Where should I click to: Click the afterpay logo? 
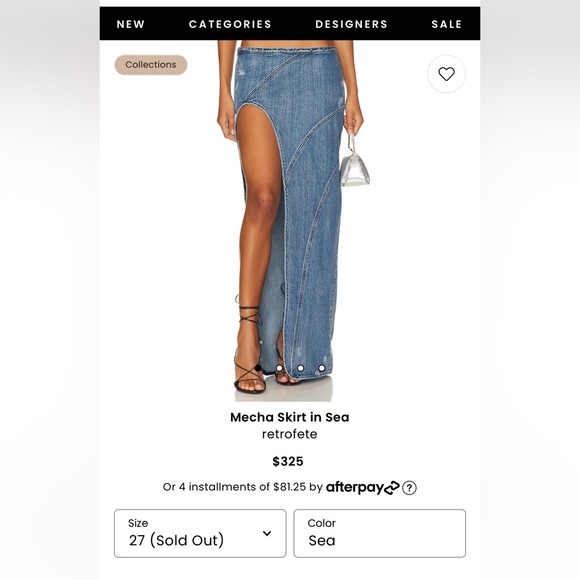click(362, 488)
